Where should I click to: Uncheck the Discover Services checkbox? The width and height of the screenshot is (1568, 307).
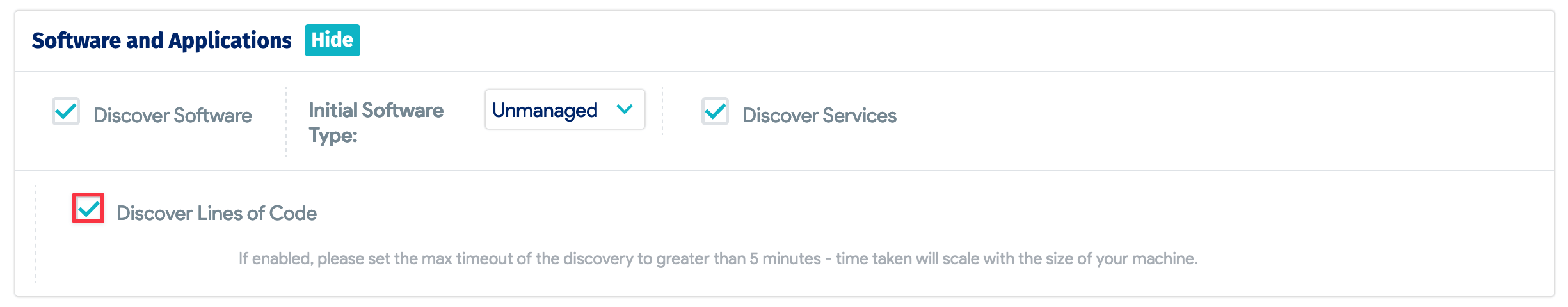[x=715, y=112]
